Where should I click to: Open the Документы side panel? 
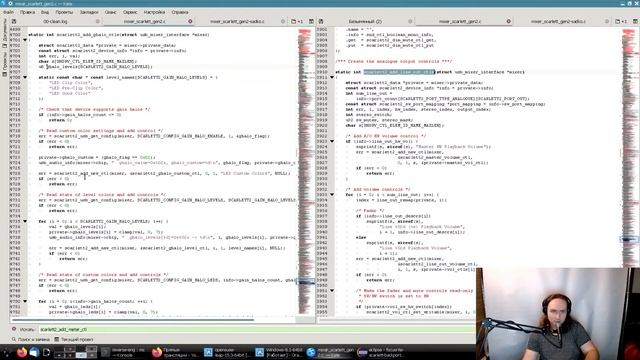[x=4, y=33]
